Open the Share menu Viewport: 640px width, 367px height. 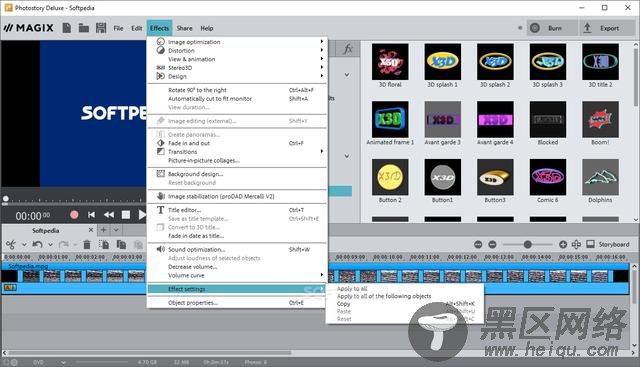184,28
